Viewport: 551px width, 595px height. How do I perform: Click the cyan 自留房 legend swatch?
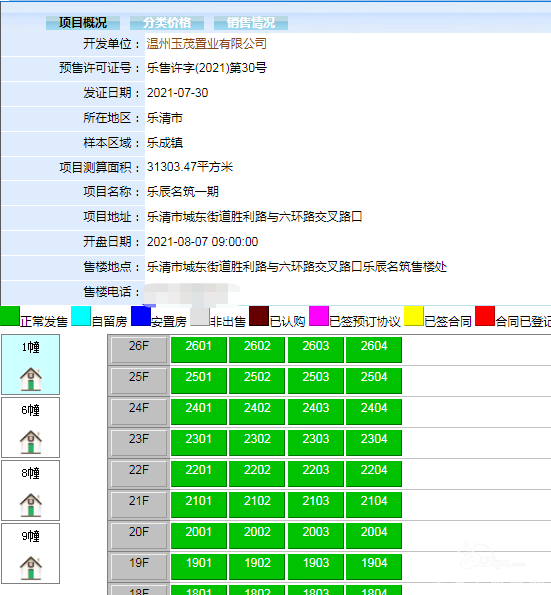(x=81, y=316)
